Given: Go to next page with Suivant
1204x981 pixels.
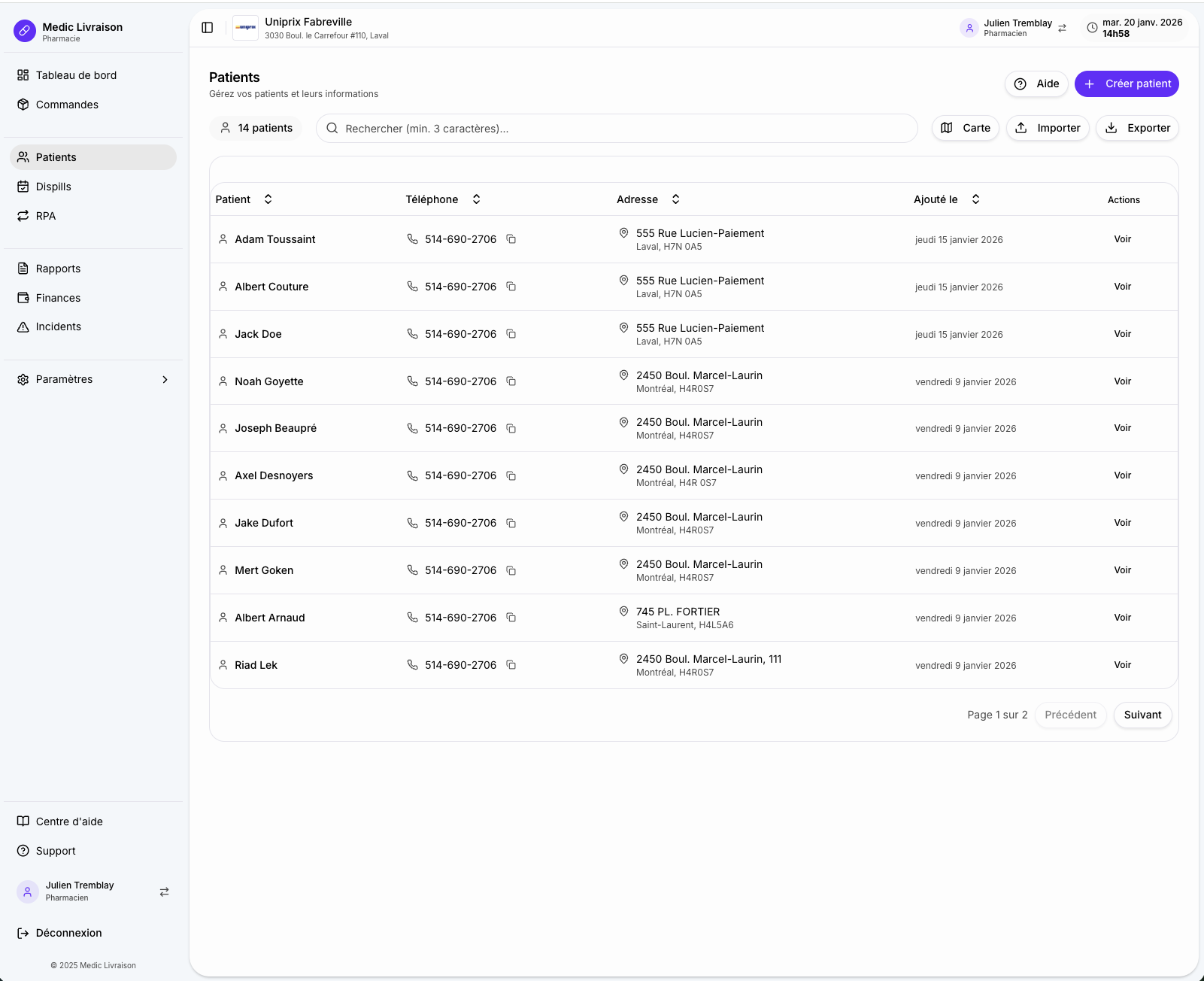Looking at the screenshot, I should tap(1142, 715).
